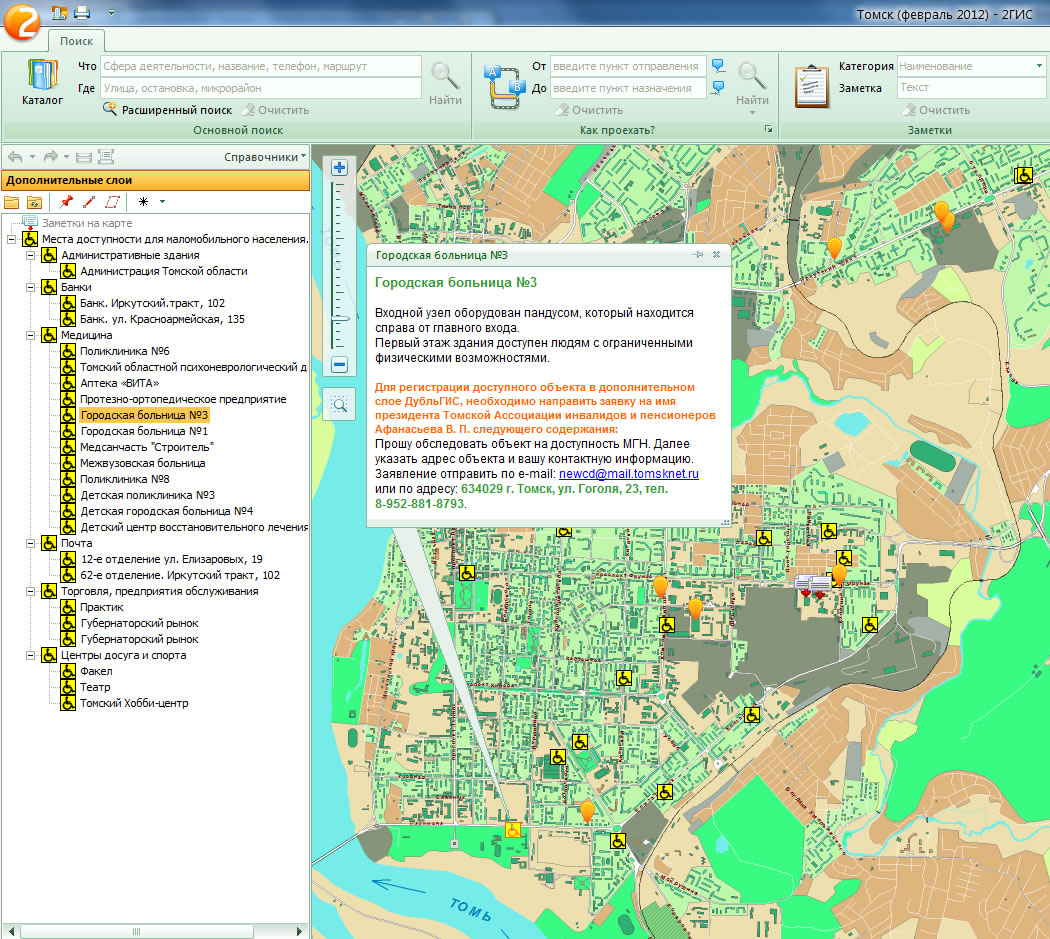This screenshot has width=1050, height=939.
Task: Click the forward arrow in side panel
Action: tap(50, 157)
